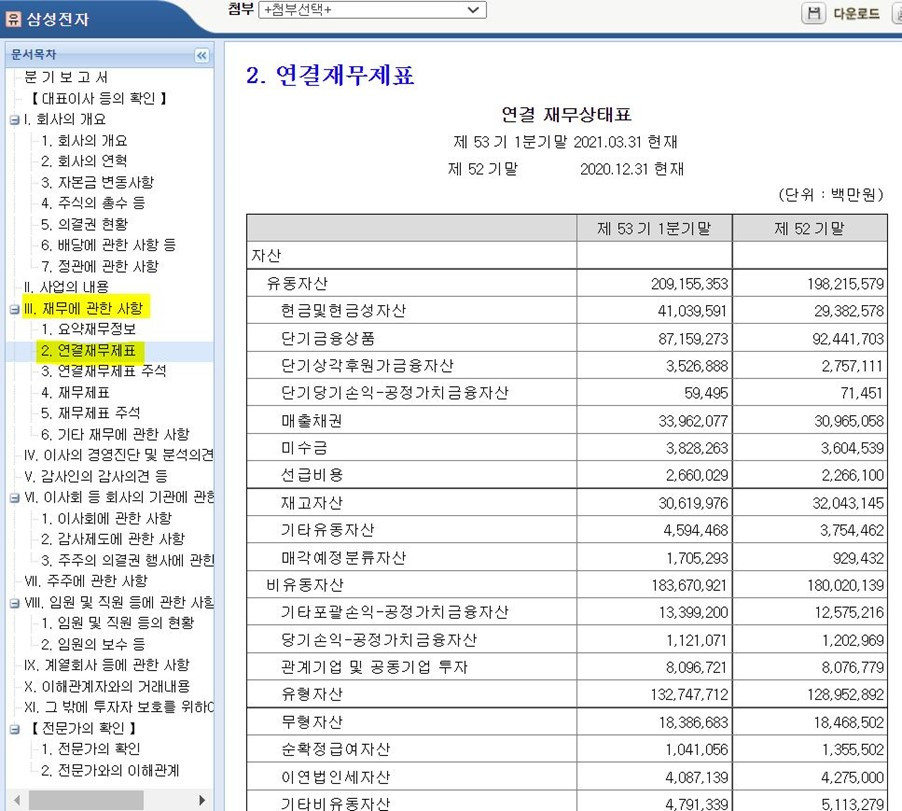Collapse the 문서목차 panel using the « icon
The height and width of the screenshot is (811, 902).
pos(201,55)
